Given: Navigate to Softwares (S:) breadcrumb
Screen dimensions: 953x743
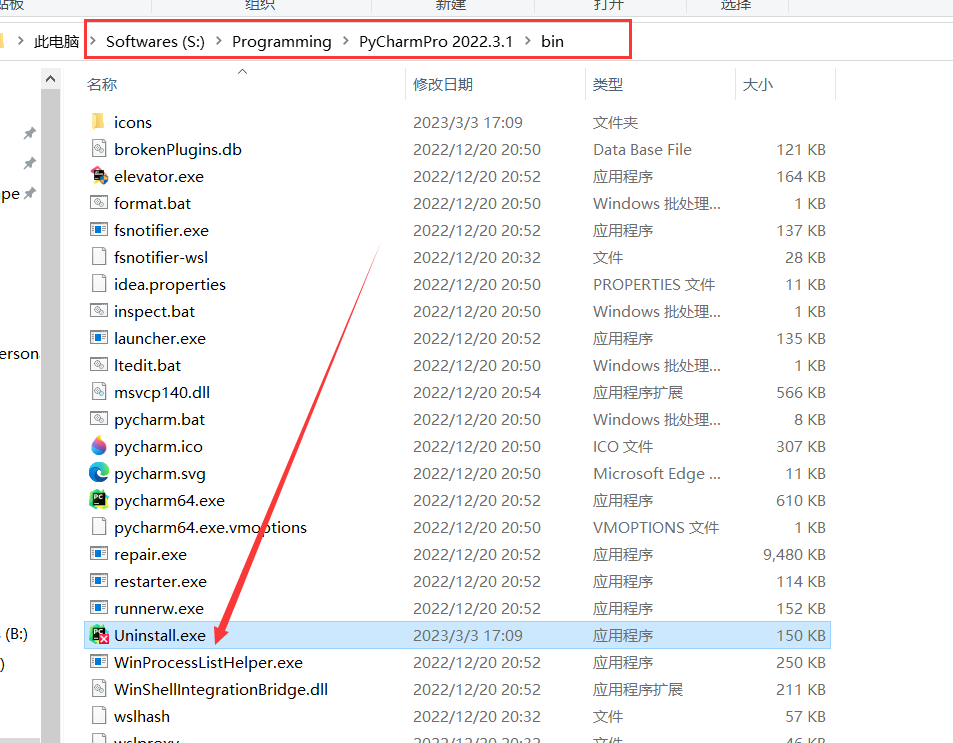Looking at the screenshot, I should point(155,41).
